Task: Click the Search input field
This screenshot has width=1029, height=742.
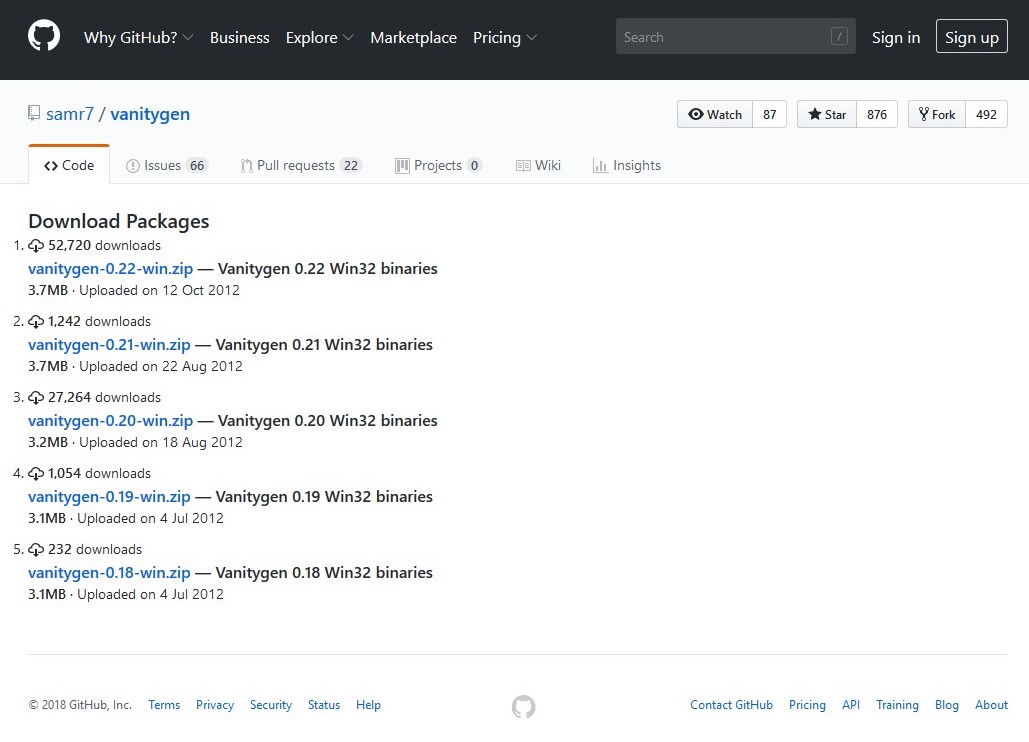Action: click(735, 36)
